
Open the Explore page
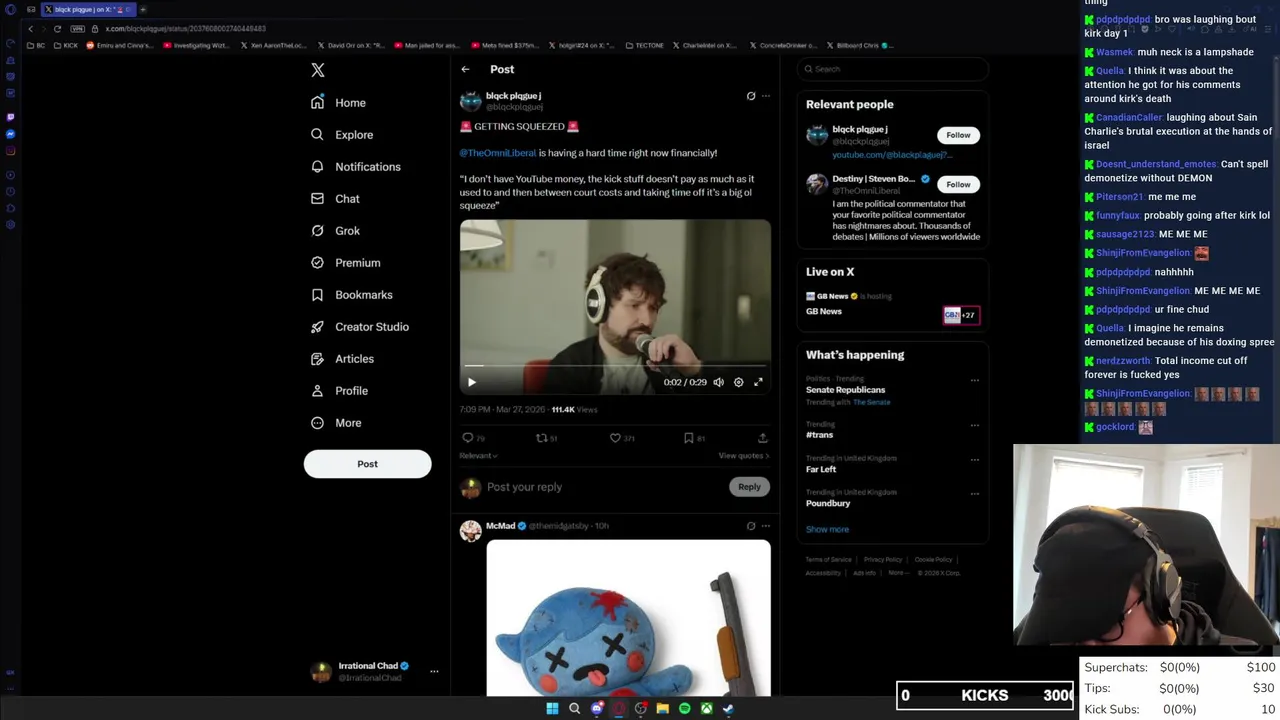coord(342,135)
